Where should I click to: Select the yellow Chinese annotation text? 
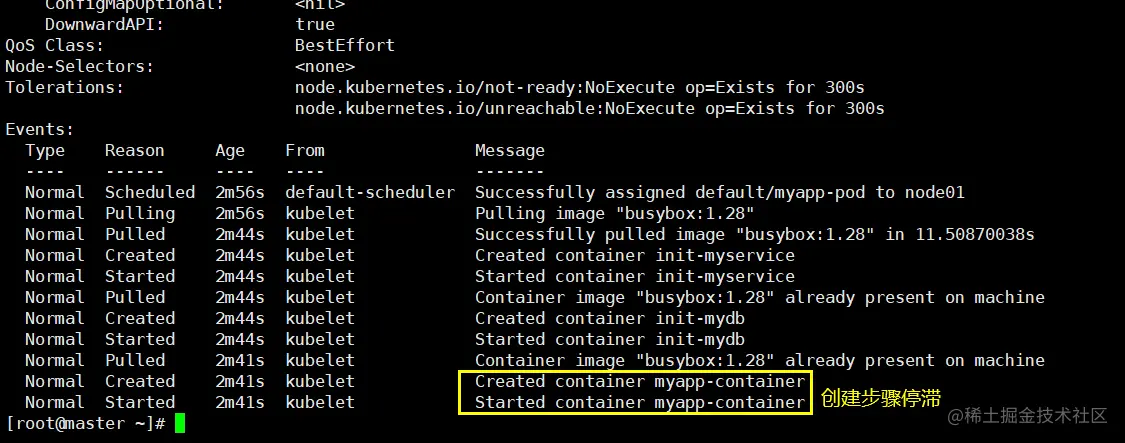pyautogui.click(x=880, y=398)
